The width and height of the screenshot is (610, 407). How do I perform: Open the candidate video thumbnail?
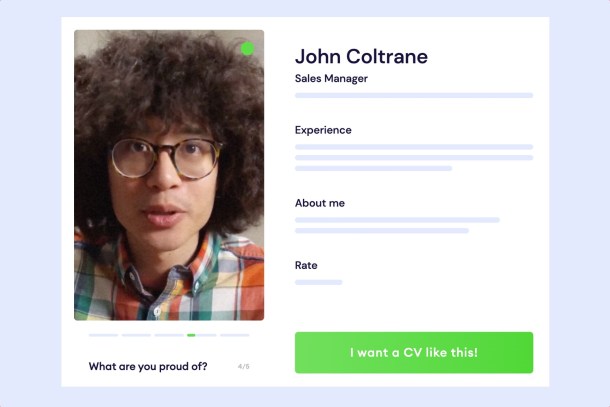click(x=169, y=175)
